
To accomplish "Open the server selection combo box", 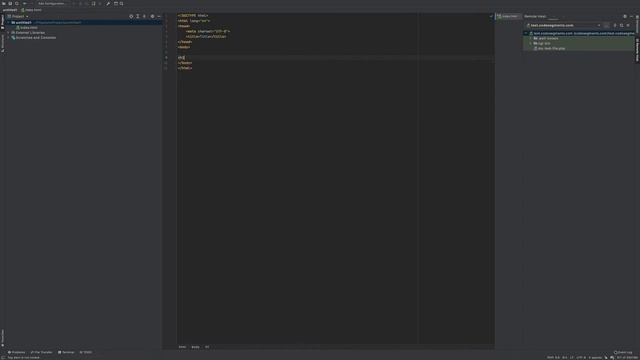I will (564, 25).
